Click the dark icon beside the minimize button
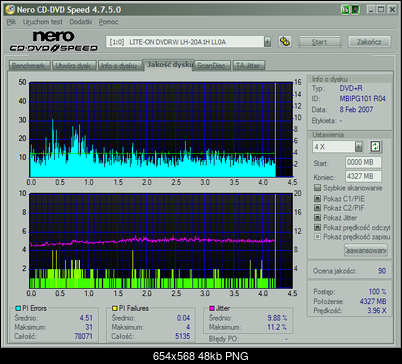 tap(355, 10)
